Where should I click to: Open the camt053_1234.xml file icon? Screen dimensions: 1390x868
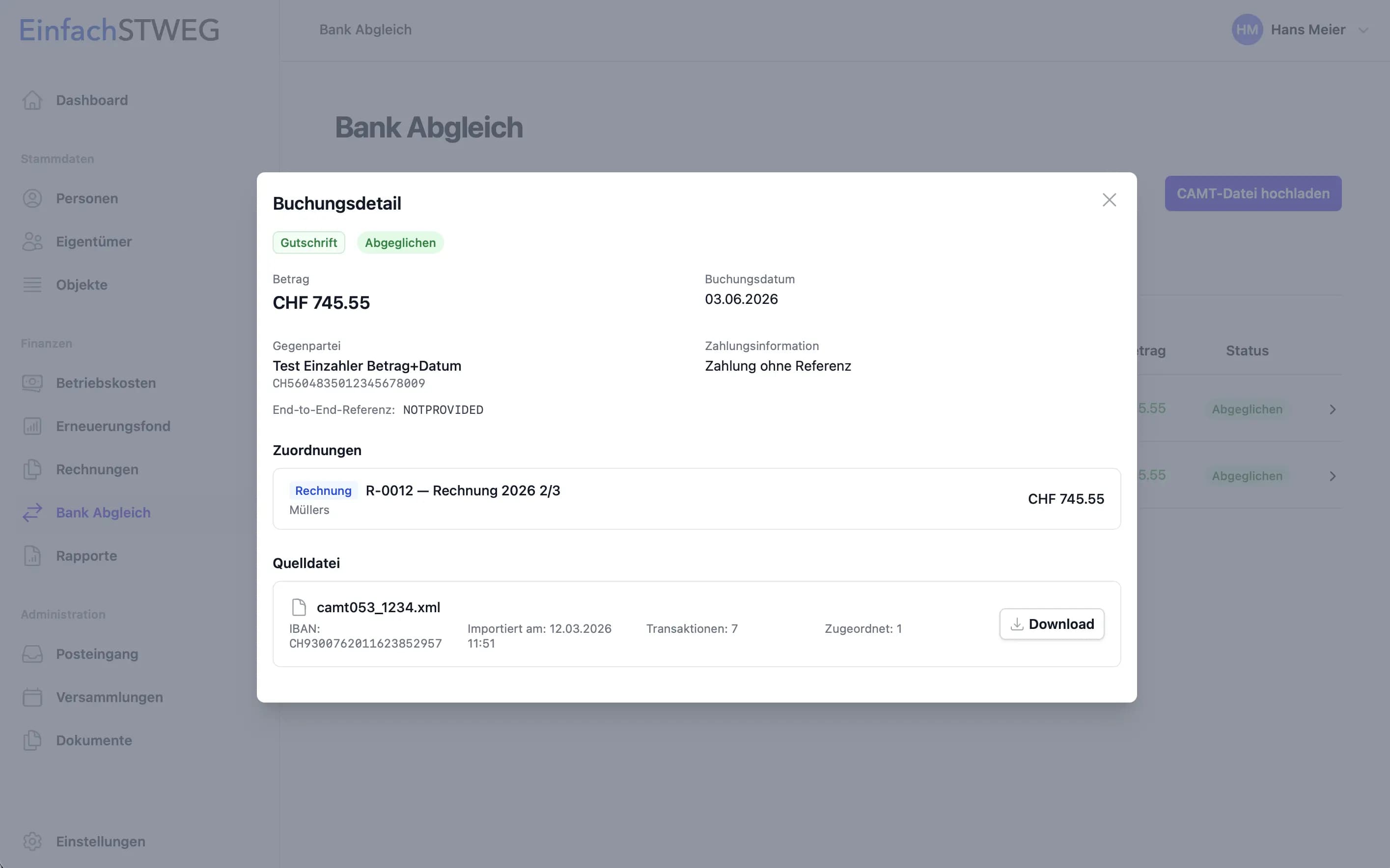[298, 607]
